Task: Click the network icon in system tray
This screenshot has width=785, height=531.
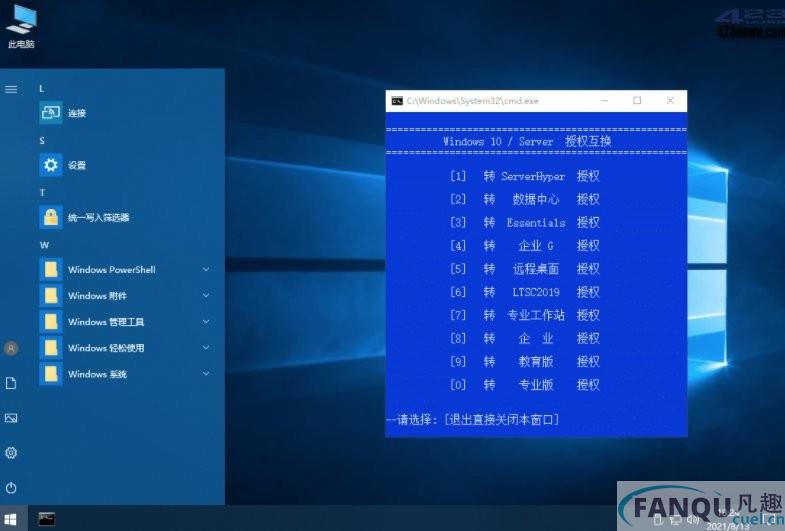Action: 676,519
